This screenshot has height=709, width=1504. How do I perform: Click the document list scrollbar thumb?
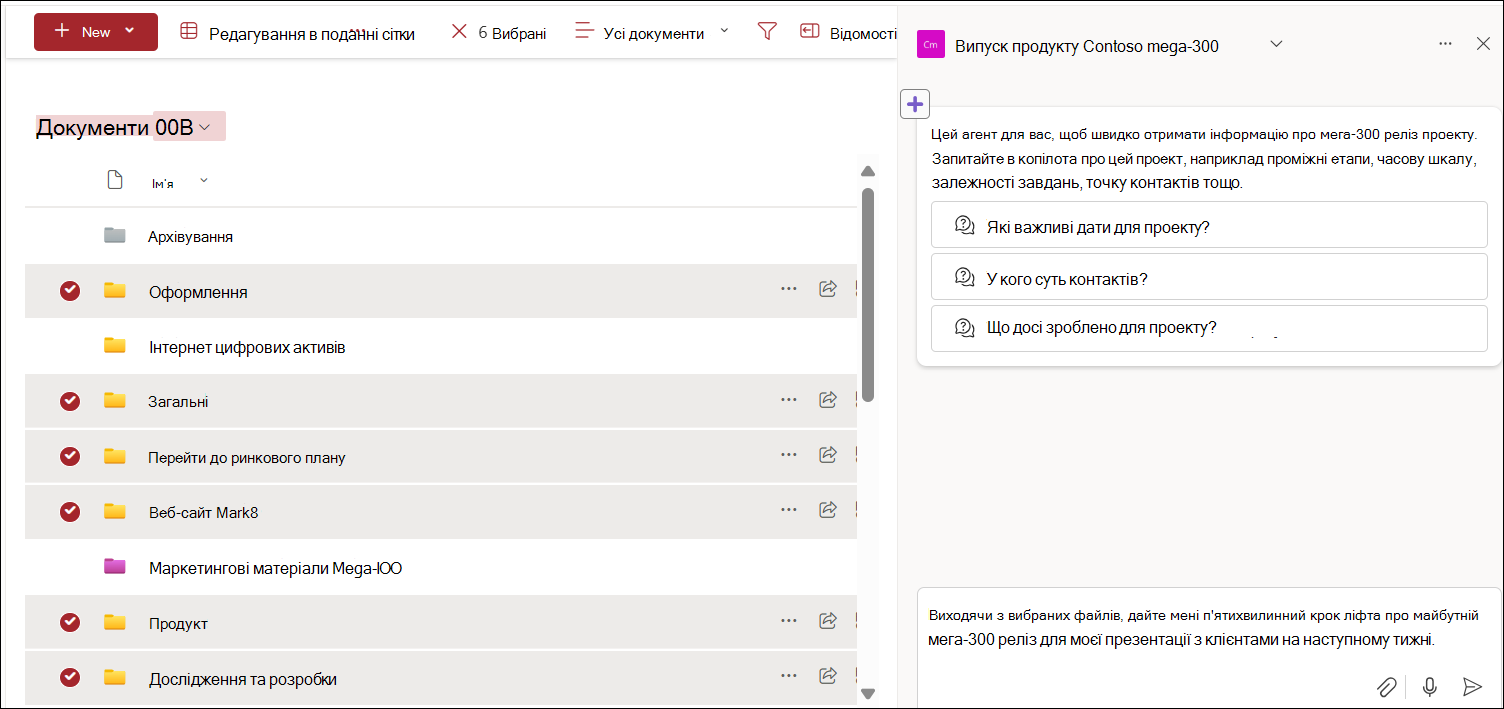coord(868,294)
